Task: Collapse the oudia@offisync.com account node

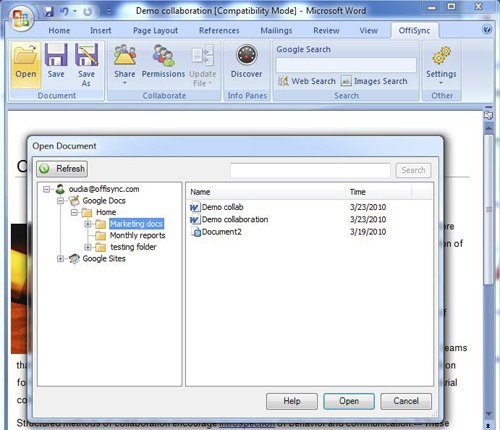Action: click(x=46, y=189)
